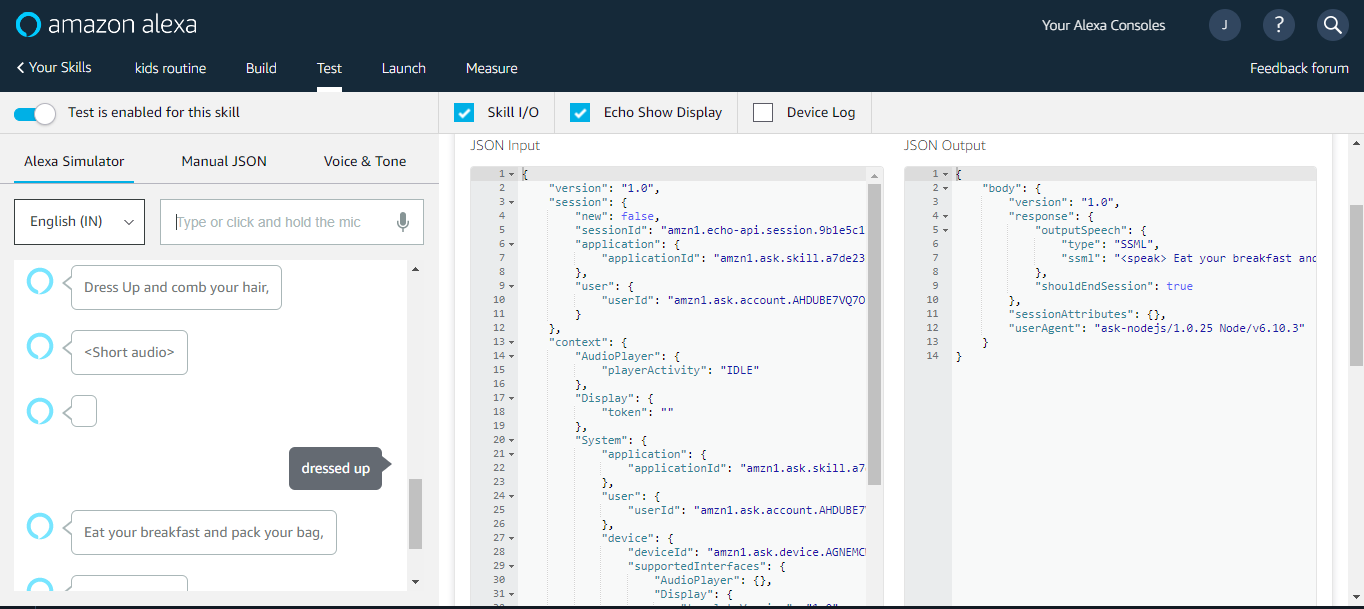
Task: Click the shouldEndSession true line
Action: [1114, 286]
